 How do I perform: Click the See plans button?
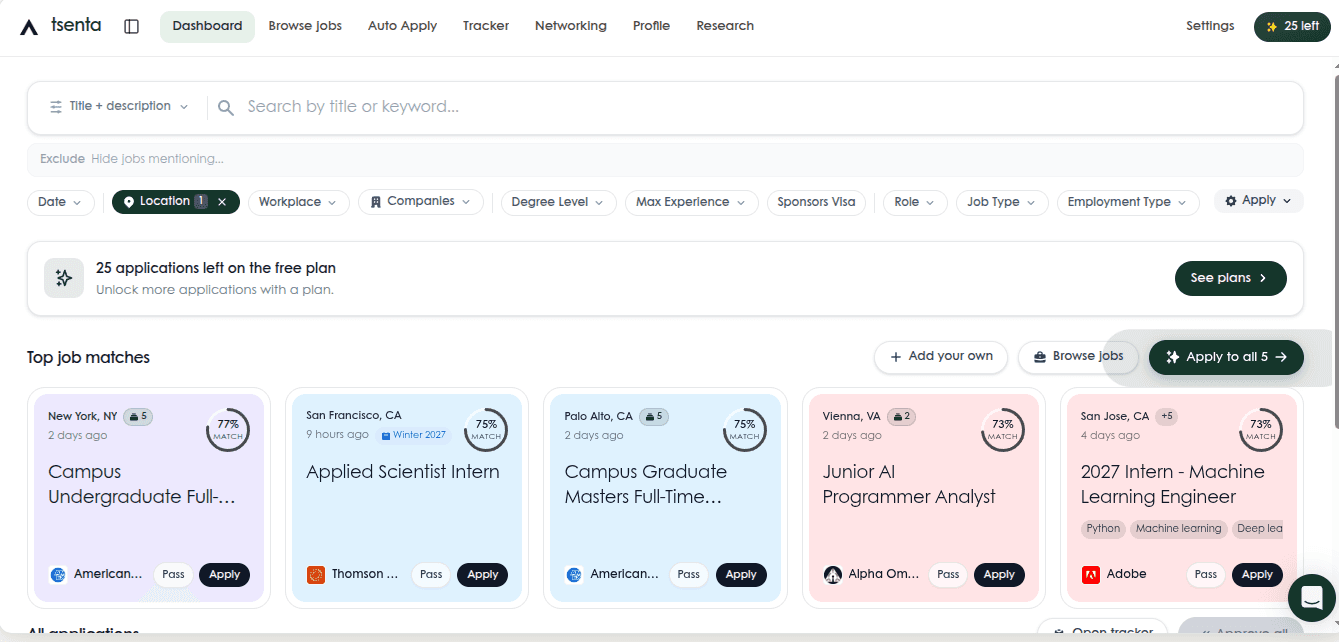pos(1230,278)
